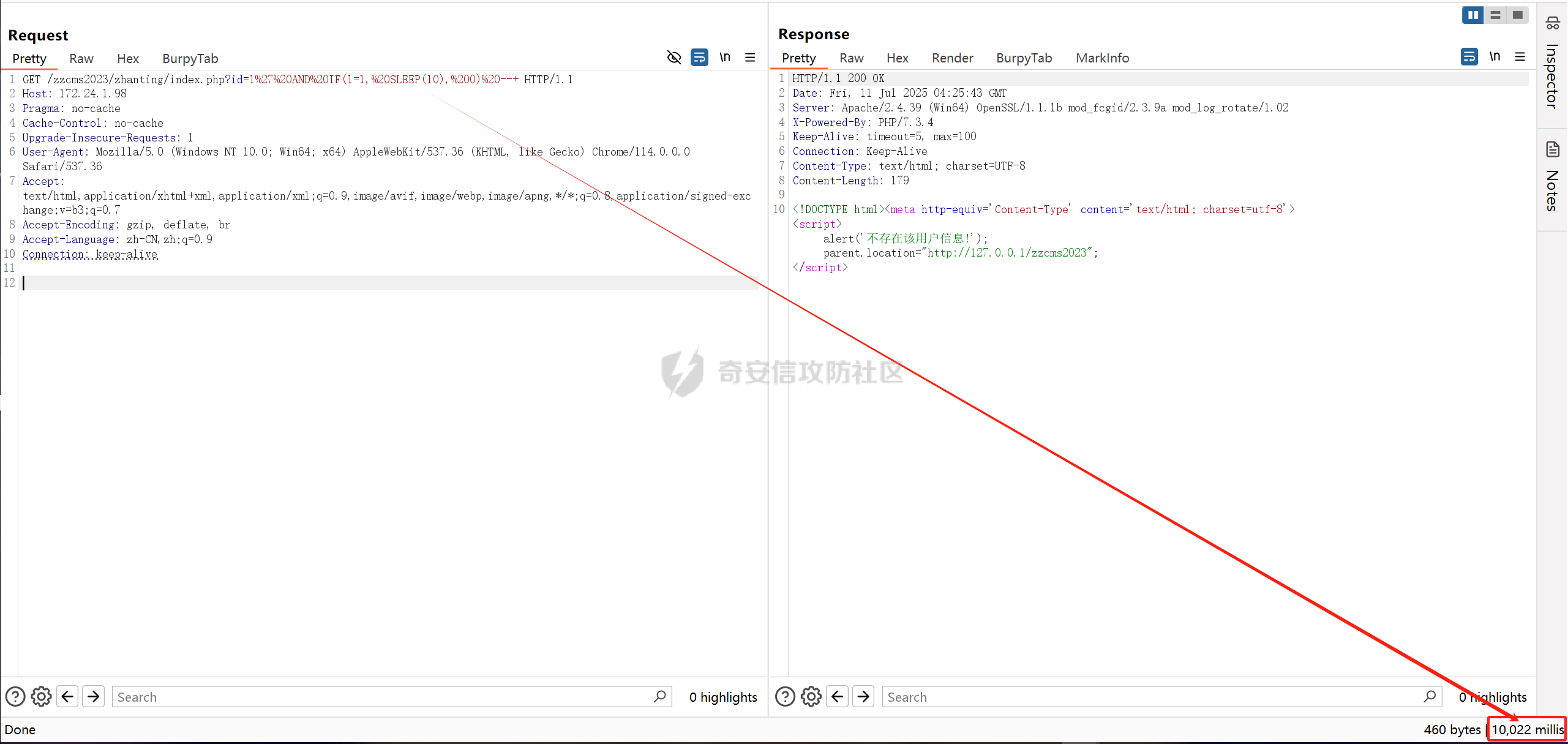The width and height of the screenshot is (1568, 744).
Task: Open help icon below Request panel
Action: tap(15, 697)
